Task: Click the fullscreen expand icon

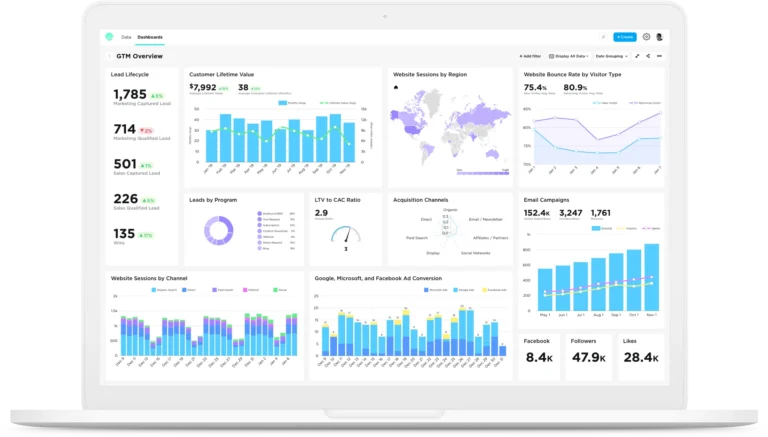Action: [637, 56]
